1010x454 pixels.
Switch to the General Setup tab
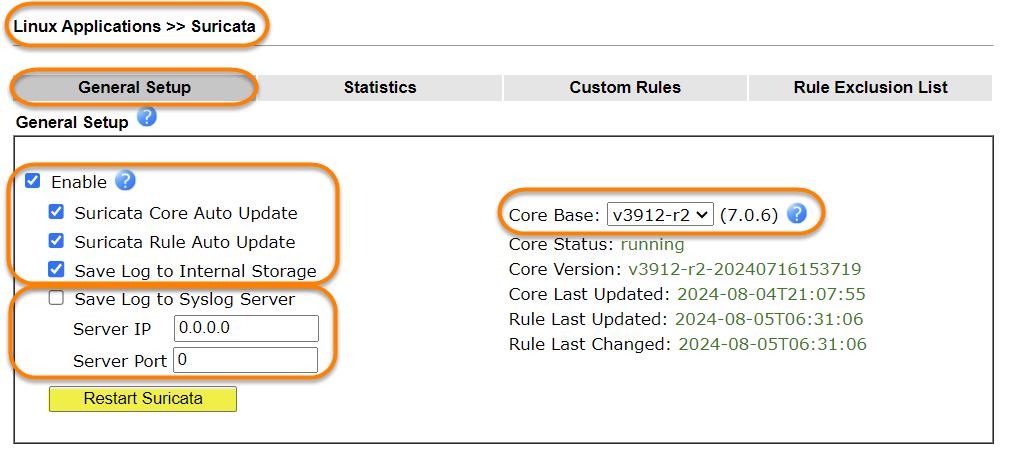point(135,88)
